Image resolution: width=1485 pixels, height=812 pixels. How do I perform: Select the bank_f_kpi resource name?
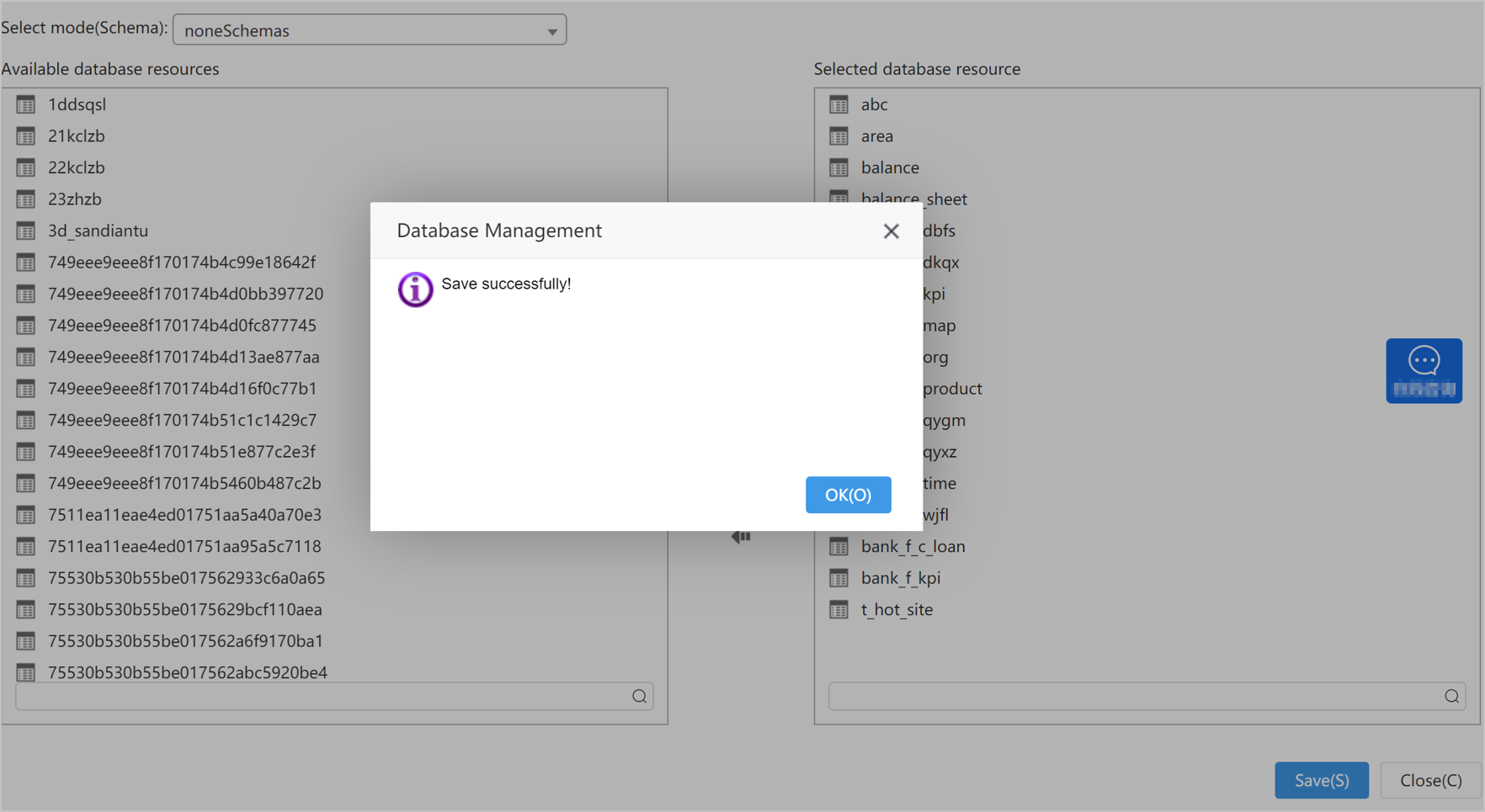tap(900, 578)
